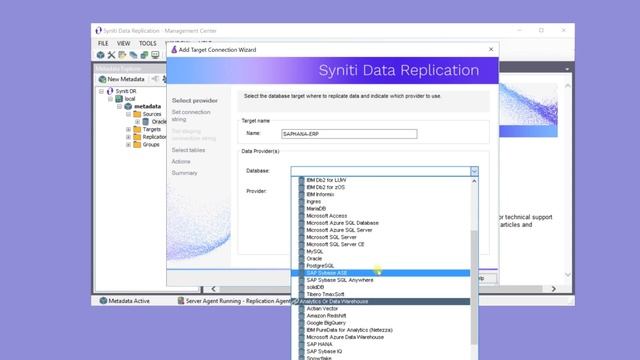Click the cube icon in main toolbar

pos(100,55)
